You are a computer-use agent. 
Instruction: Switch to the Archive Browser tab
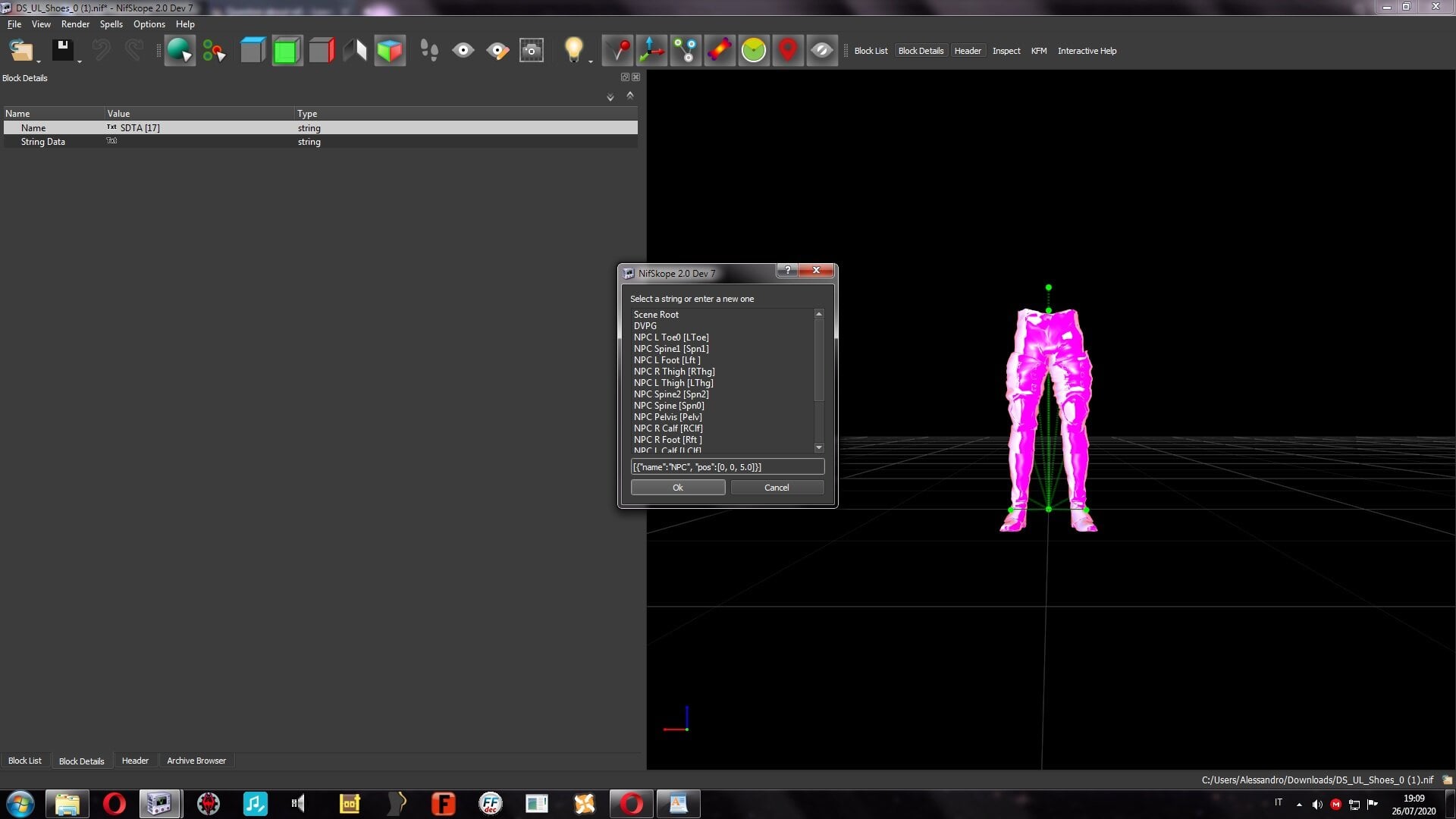click(x=196, y=761)
